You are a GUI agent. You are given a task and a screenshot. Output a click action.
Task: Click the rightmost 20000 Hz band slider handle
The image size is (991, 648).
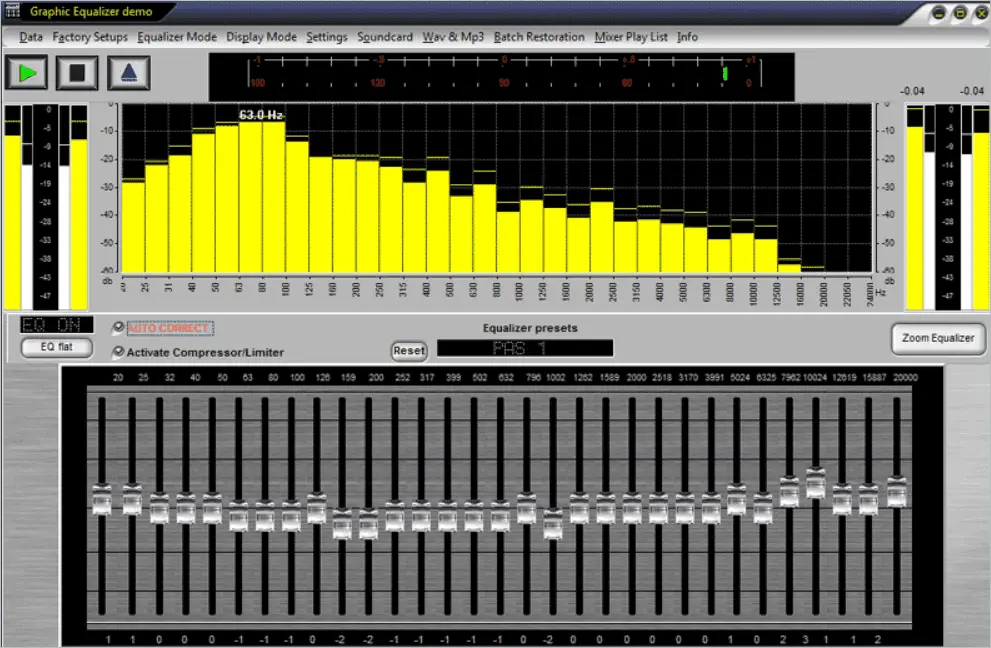tap(897, 492)
